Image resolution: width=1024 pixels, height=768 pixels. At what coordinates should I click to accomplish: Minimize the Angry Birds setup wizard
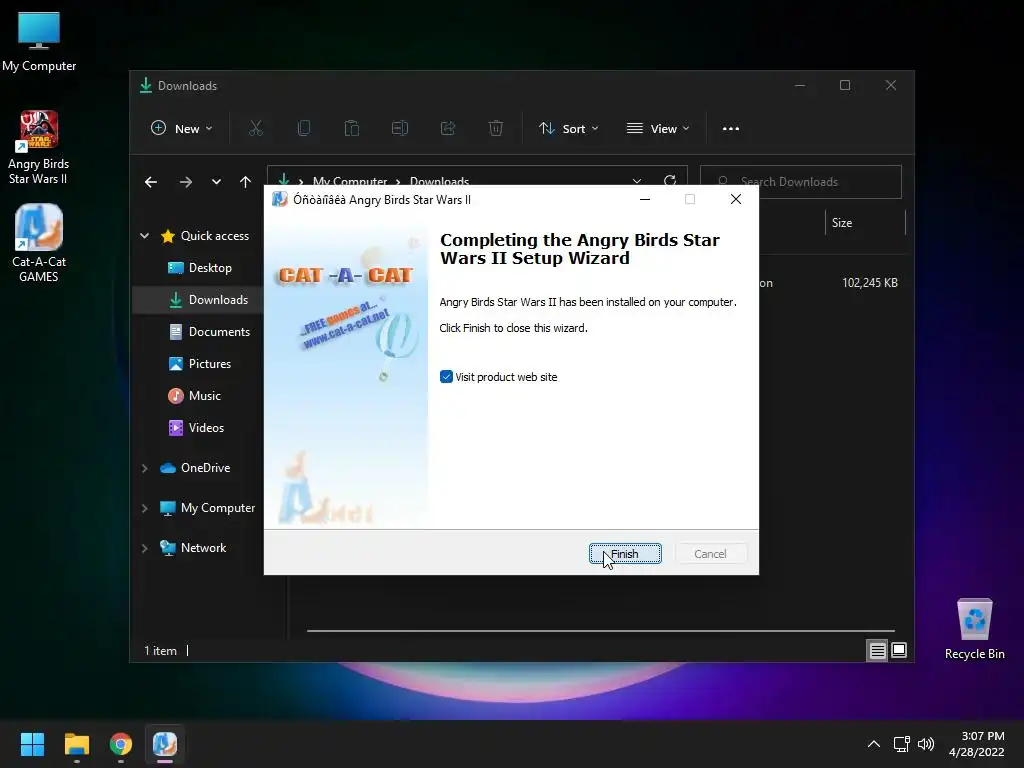645,199
